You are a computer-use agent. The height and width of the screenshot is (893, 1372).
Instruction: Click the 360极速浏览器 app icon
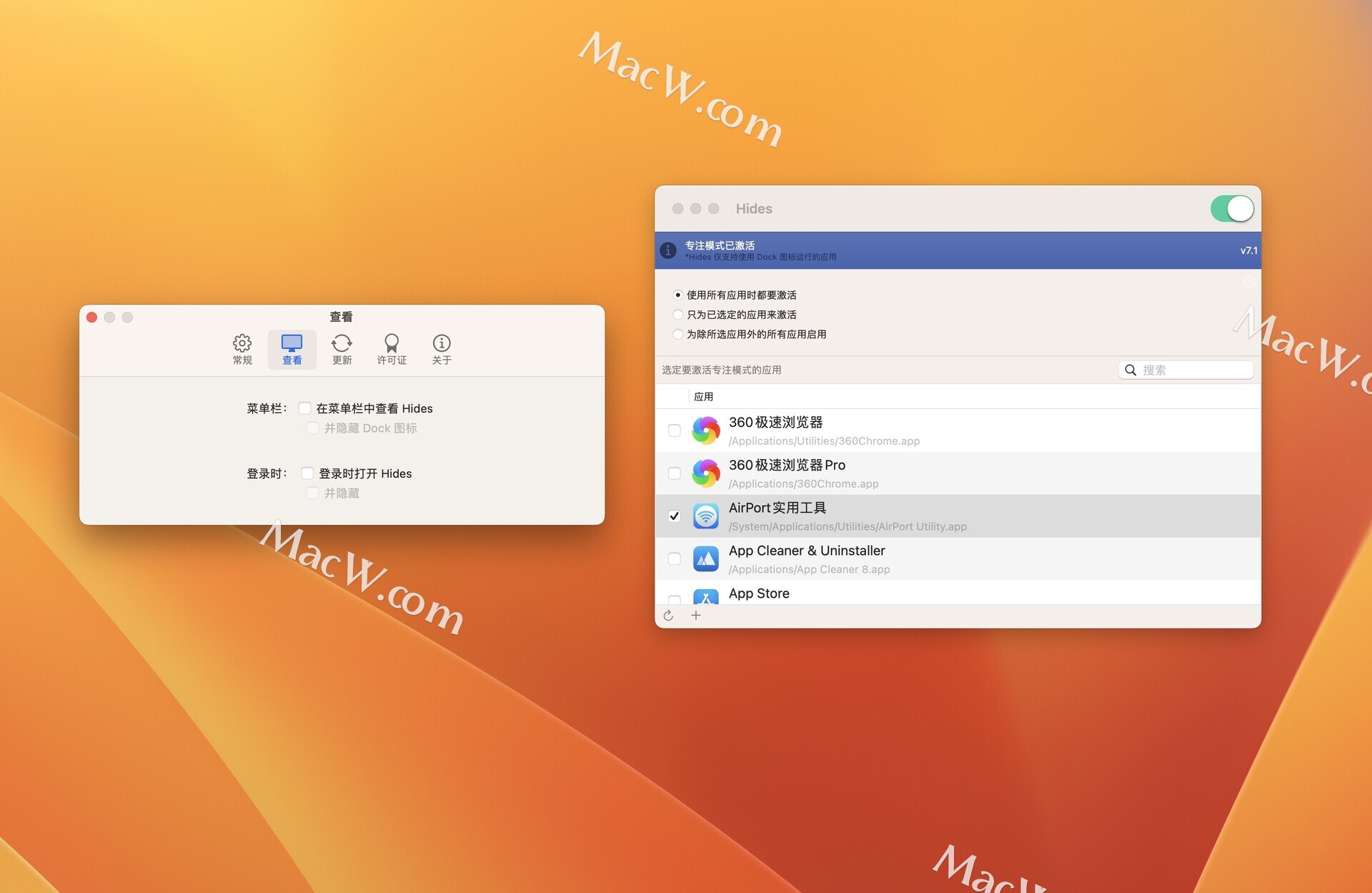point(706,430)
